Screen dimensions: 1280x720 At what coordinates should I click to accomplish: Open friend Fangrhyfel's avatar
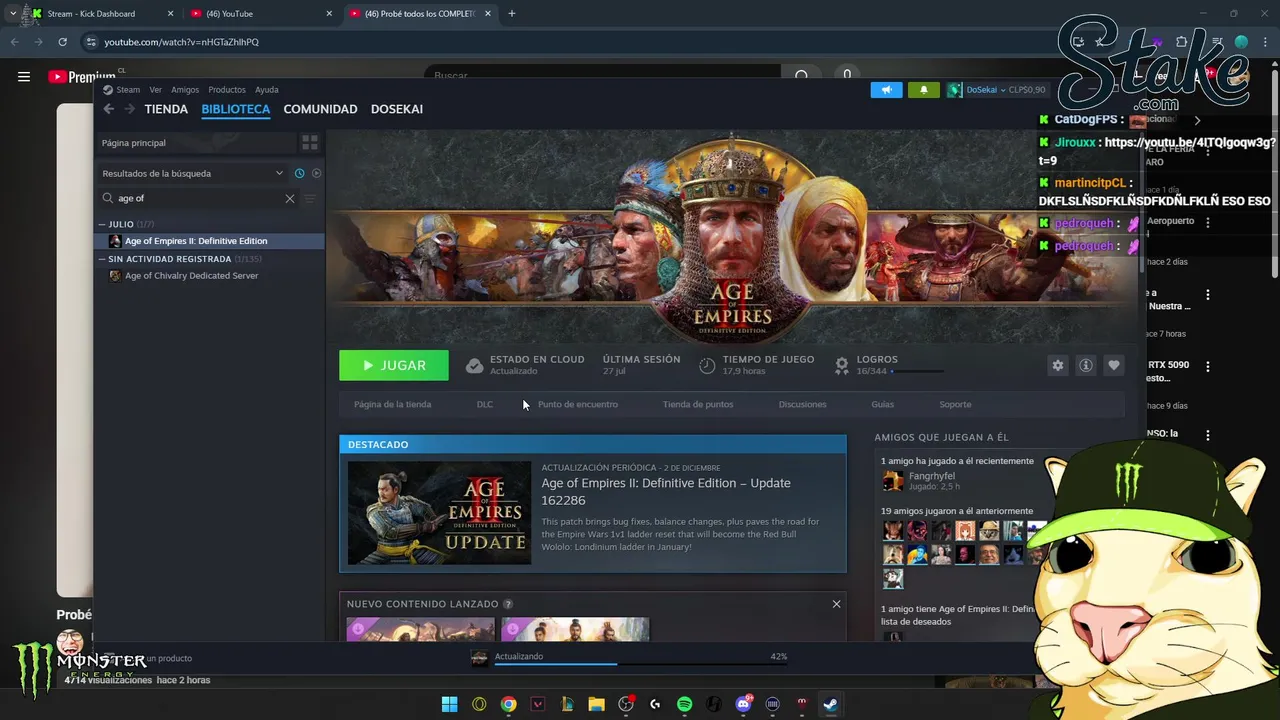coord(893,481)
